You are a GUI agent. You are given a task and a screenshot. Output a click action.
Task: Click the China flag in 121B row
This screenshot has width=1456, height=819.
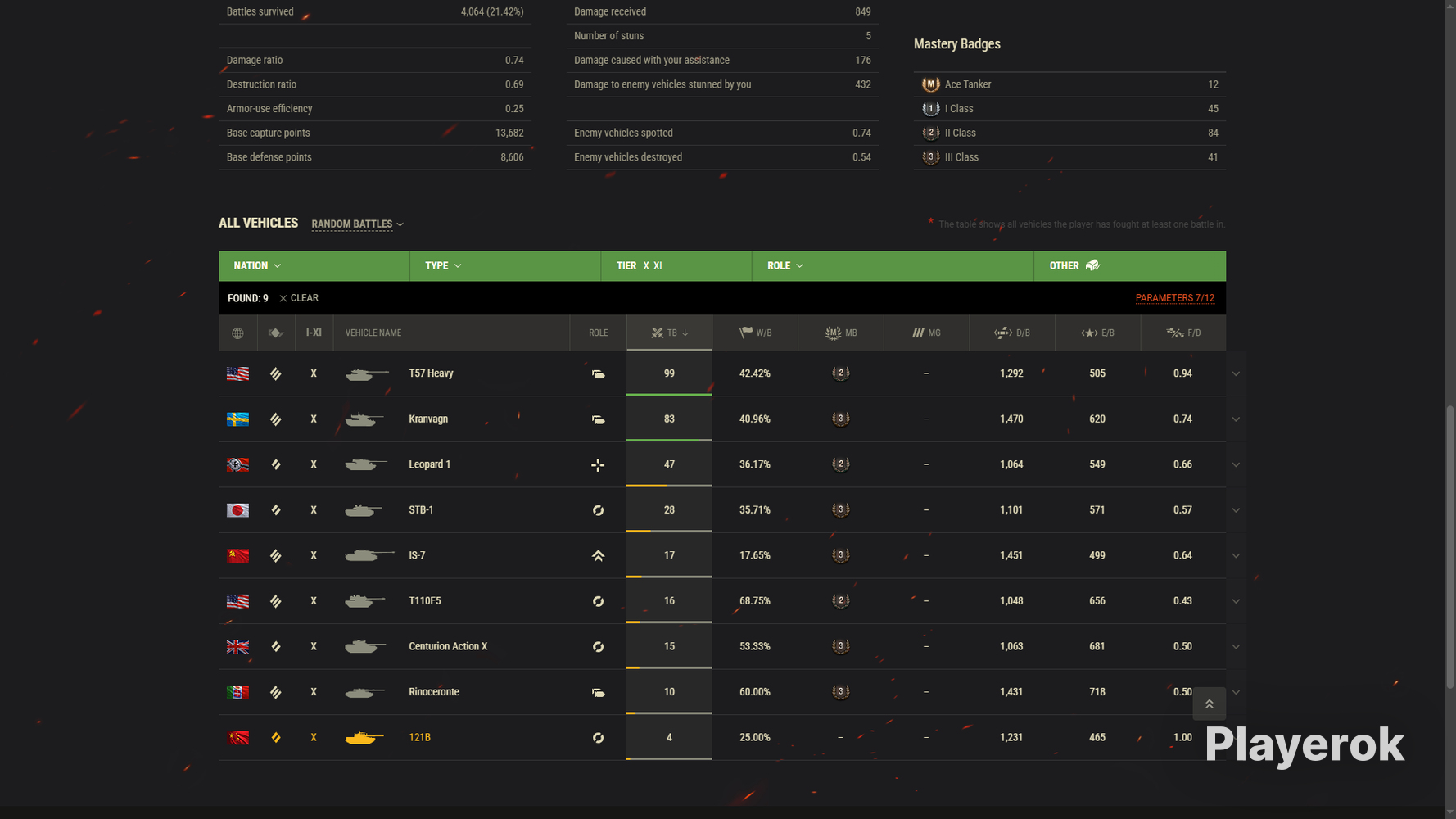pyautogui.click(x=237, y=738)
